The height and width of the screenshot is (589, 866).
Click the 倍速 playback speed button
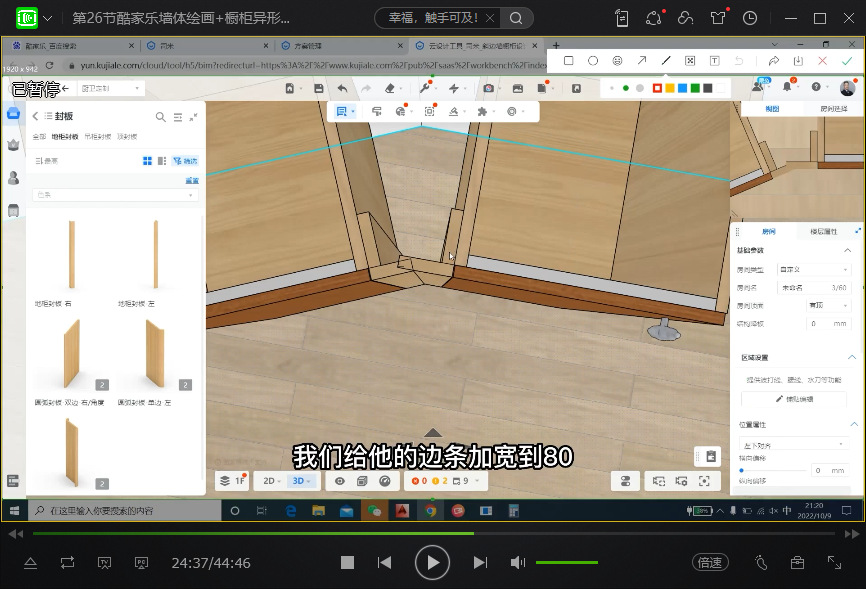point(710,563)
